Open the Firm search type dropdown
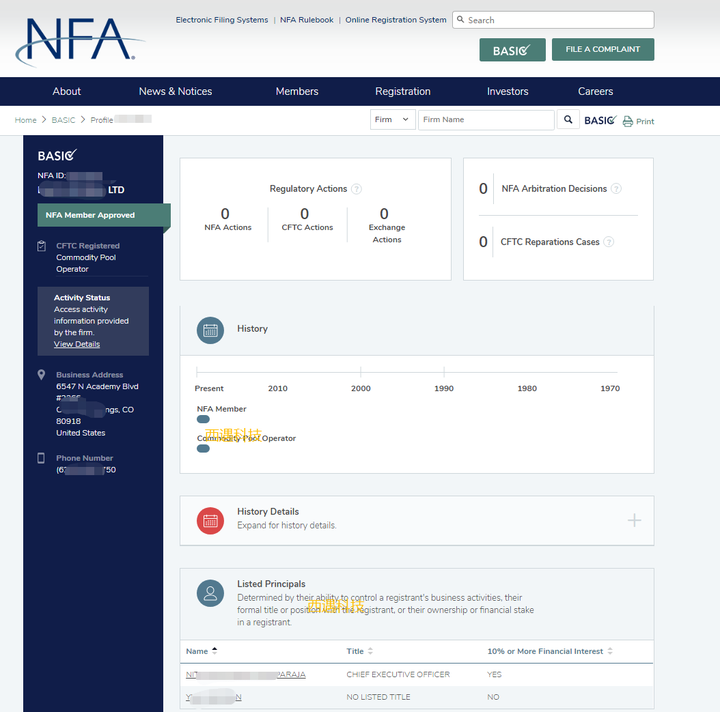Viewport: 720px width, 712px height. click(393, 120)
